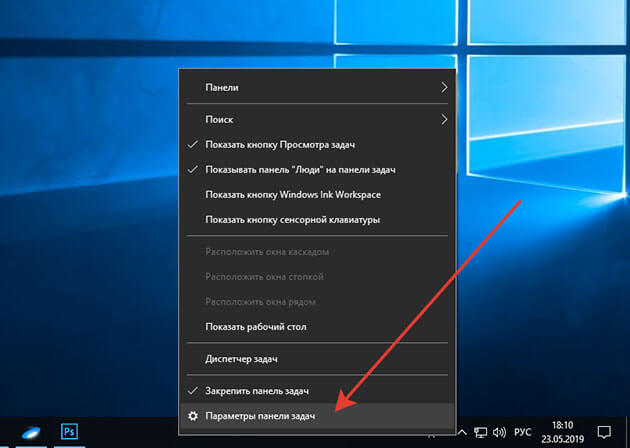Open Параметры панели задач settings
Screen dimensions: 630x448
click(317, 416)
